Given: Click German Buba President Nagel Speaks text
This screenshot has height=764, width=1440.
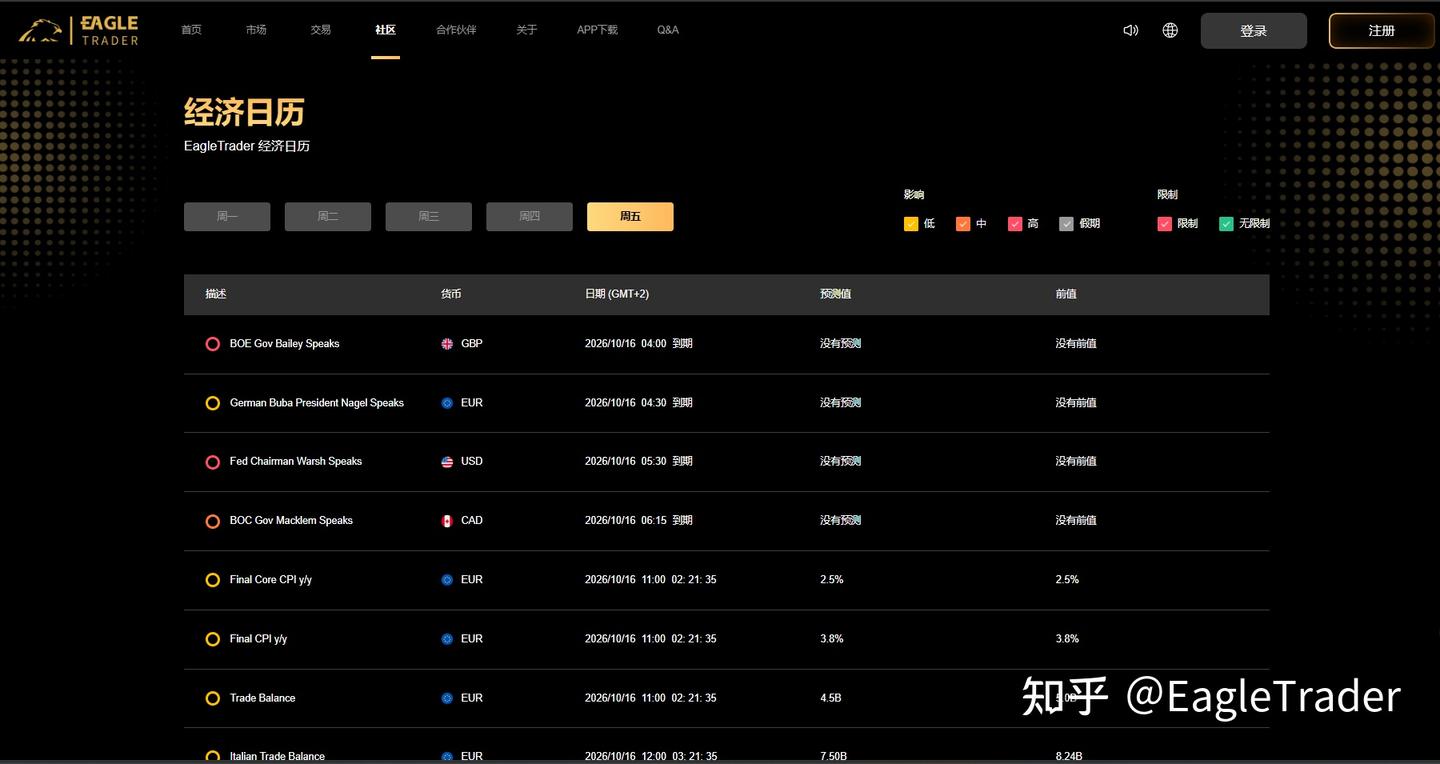Looking at the screenshot, I should point(317,403).
